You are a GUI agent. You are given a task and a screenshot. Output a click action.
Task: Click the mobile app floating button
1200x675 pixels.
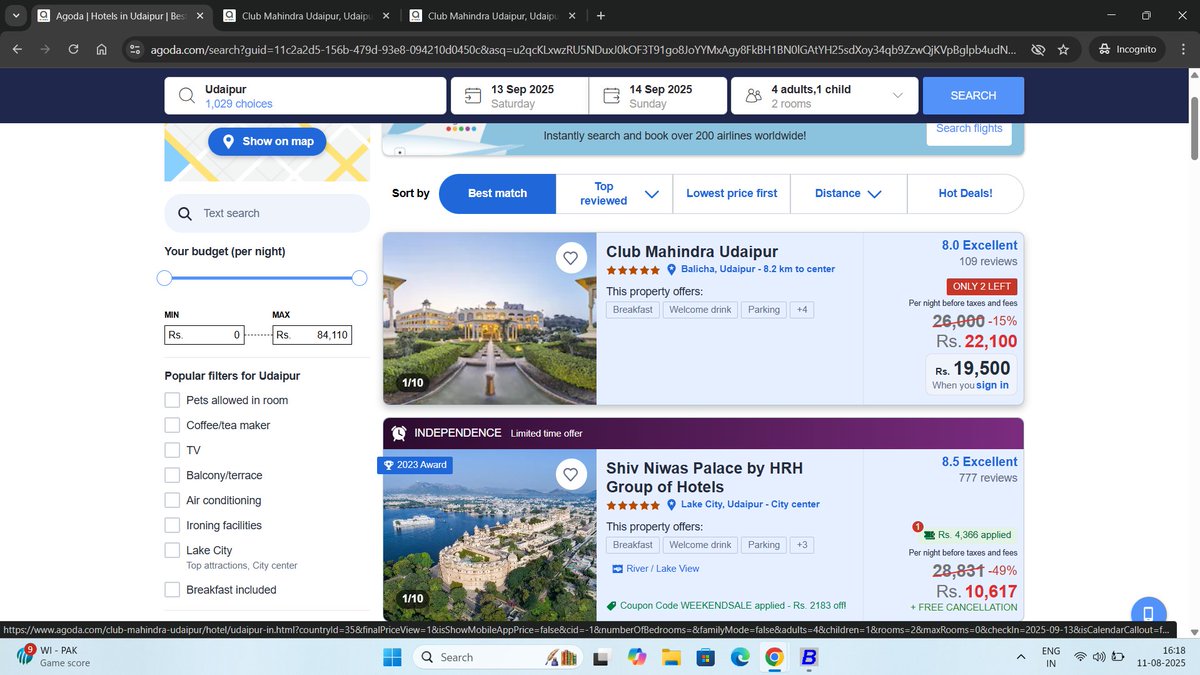pos(1149,613)
